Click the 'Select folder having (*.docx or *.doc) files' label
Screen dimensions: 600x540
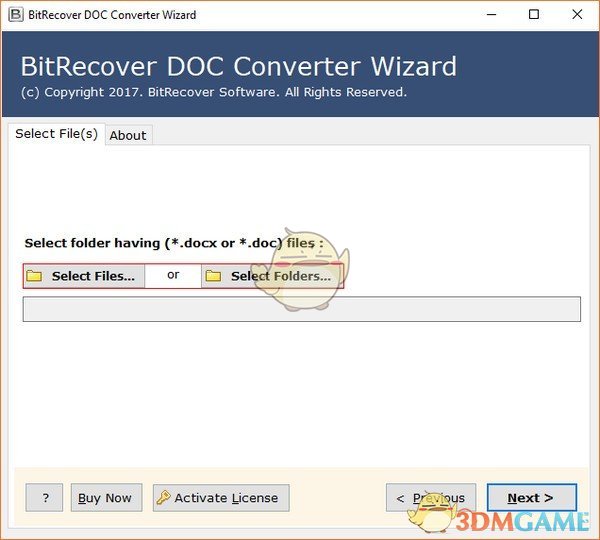[x=174, y=243]
